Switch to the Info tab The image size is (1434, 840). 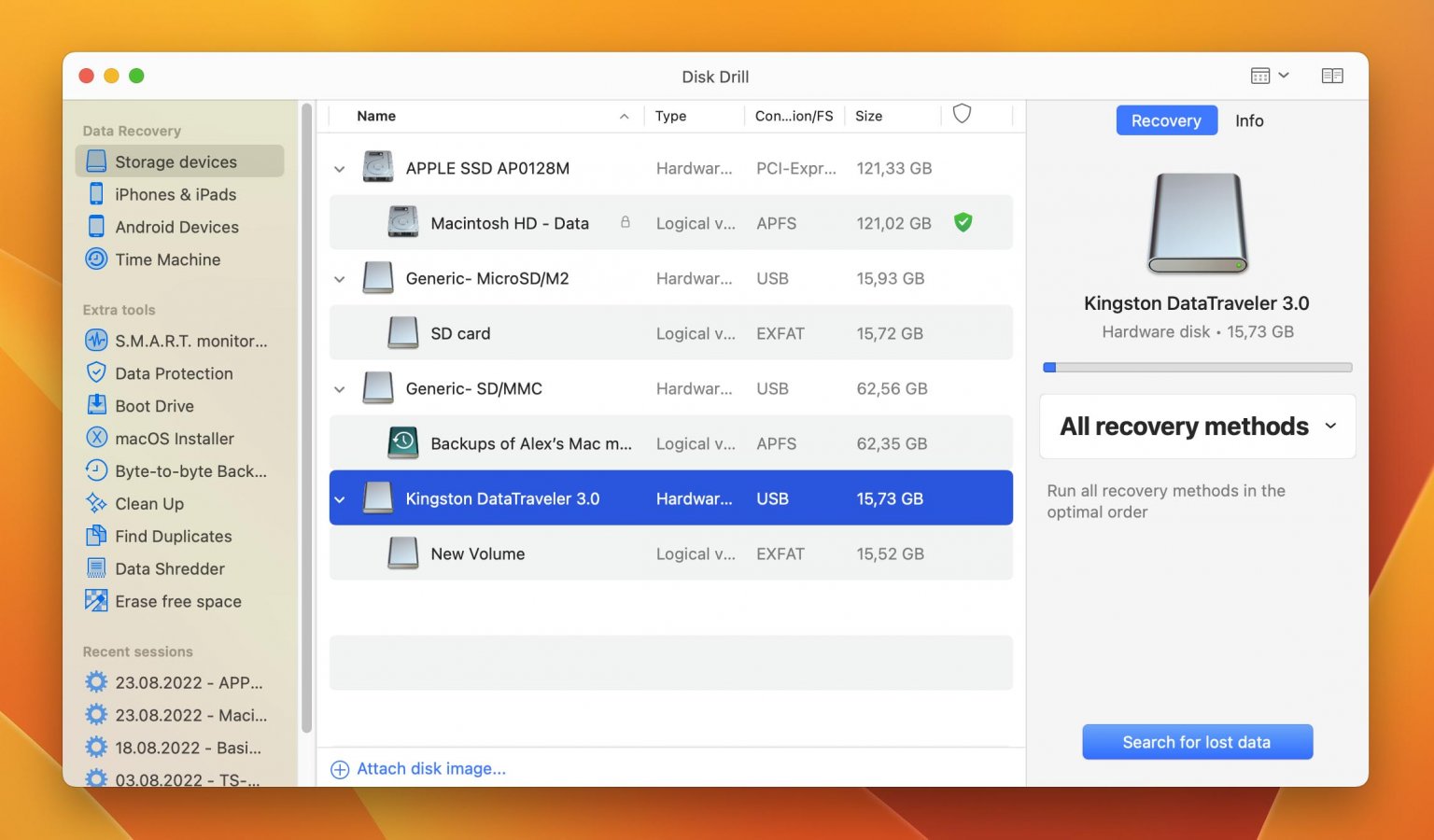pos(1248,120)
